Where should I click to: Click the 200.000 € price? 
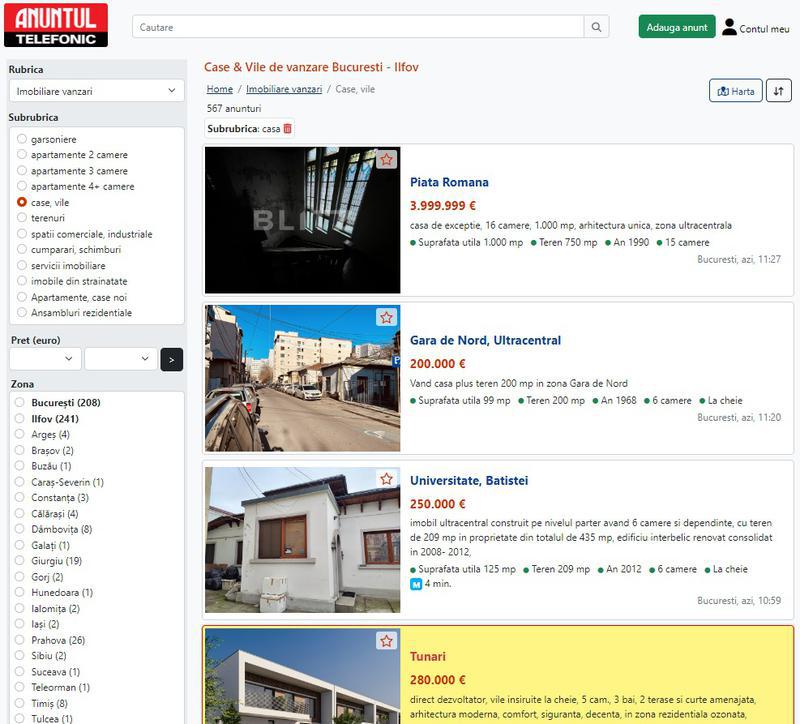438,364
